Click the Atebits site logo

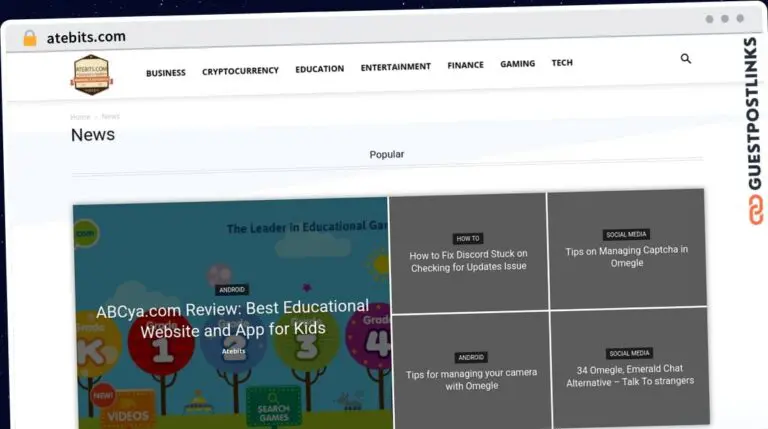tap(91, 74)
